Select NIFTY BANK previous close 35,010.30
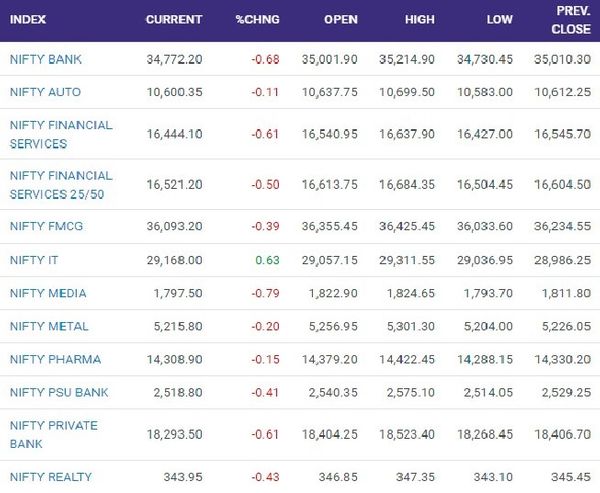The image size is (600, 493). (562, 59)
